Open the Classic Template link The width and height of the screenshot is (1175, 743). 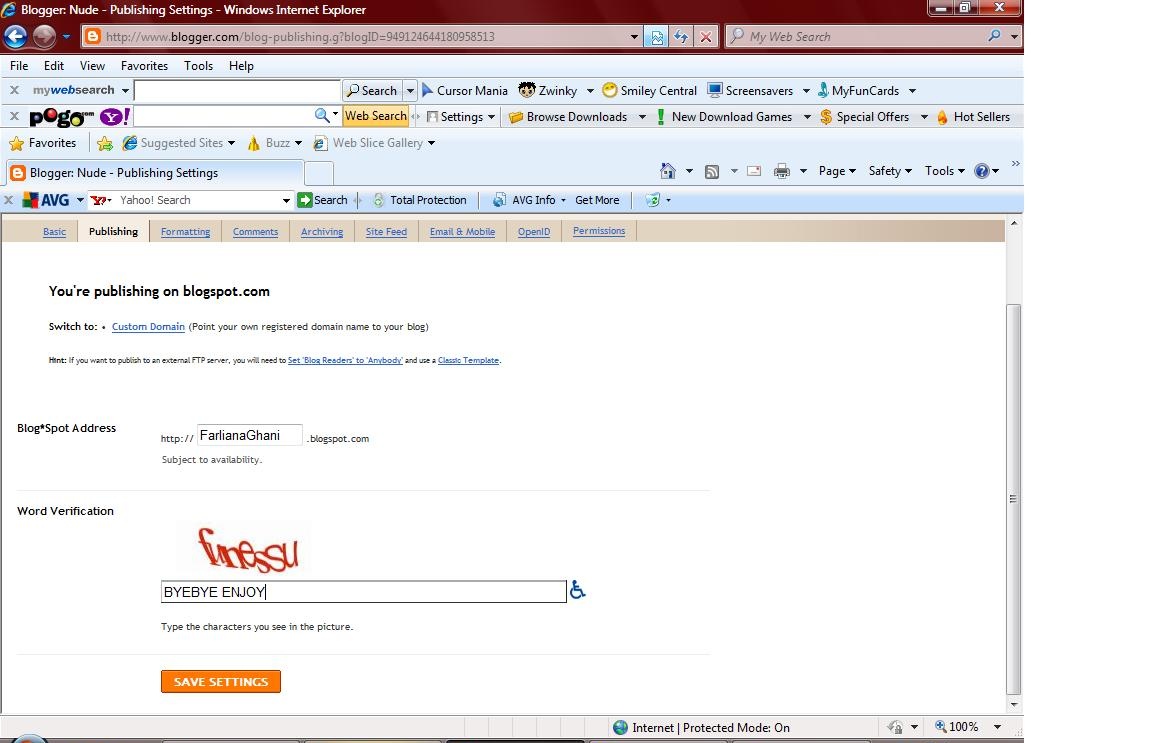click(468, 360)
